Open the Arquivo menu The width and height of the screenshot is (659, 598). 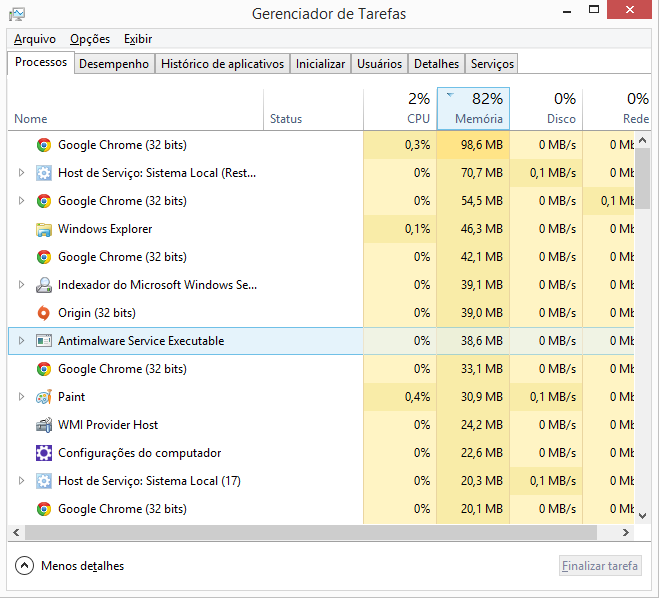tap(35, 39)
